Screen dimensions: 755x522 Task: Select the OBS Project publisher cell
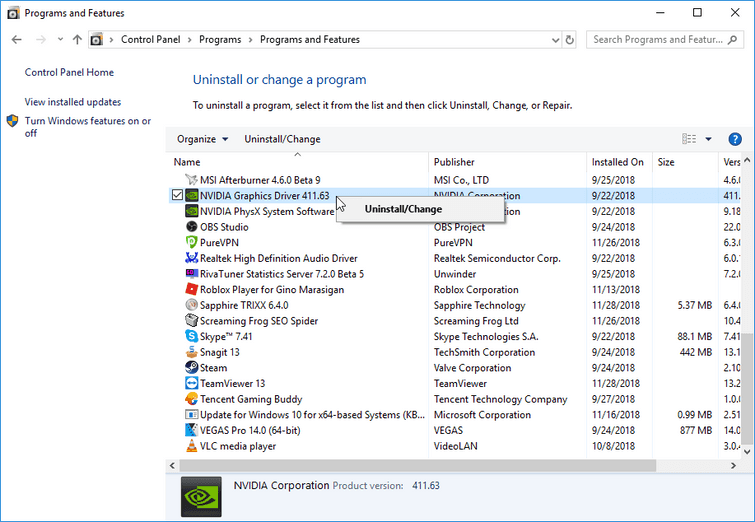(459, 227)
